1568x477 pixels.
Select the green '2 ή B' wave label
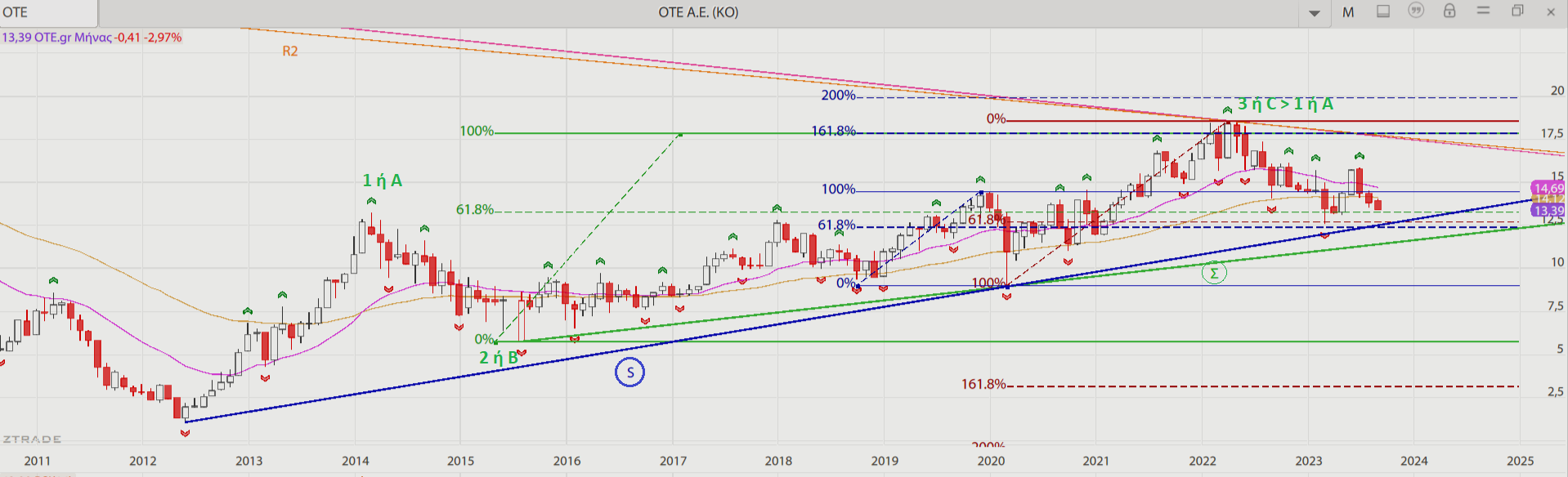tap(499, 358)
